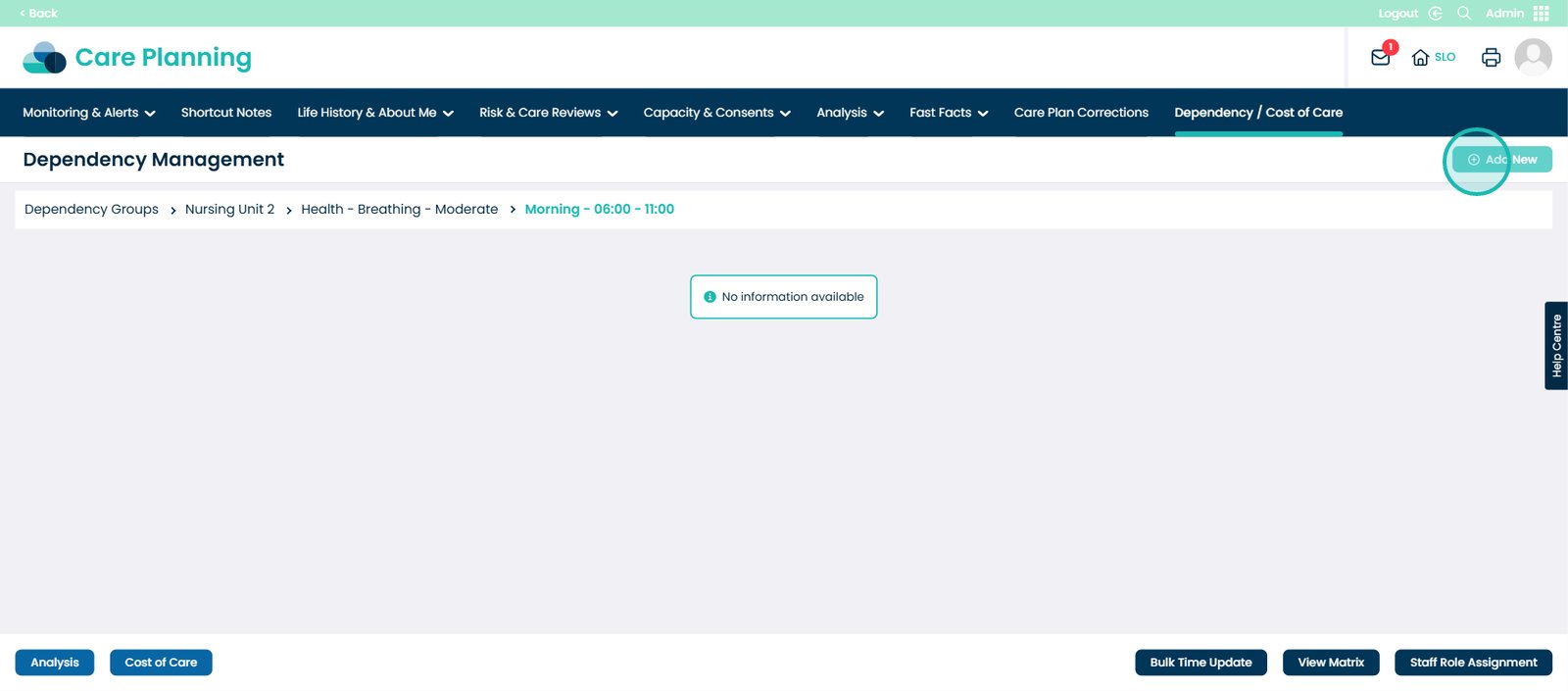Open the Help Centre side tab
Image resolution: width=1568 pixels, height=691 pixels.
point(1556,346)
